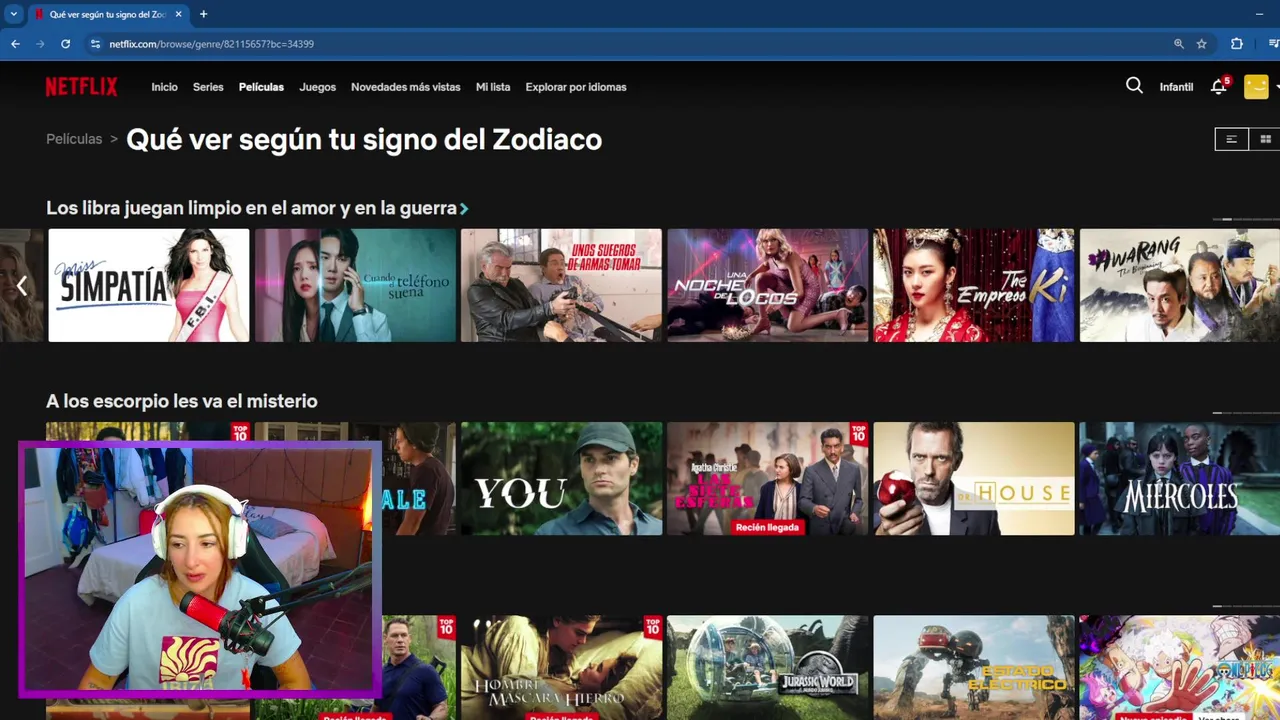Click the webcam overlay video

(199, 569)
